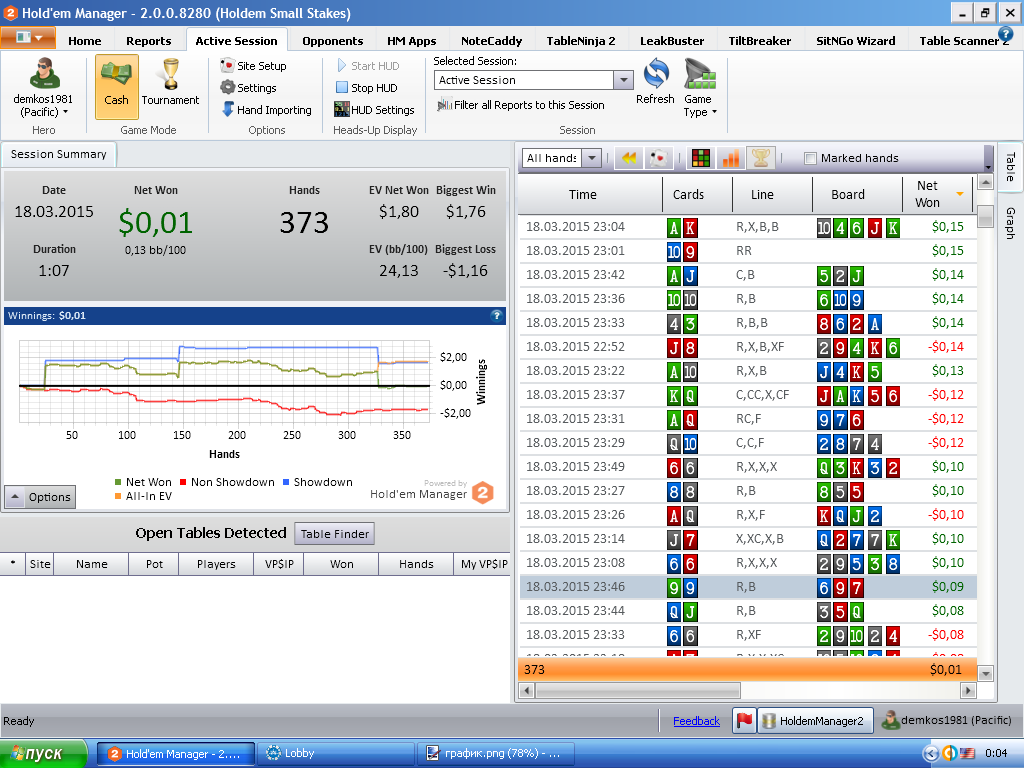Open Hand Importing
Image resolution: width=1024 pixels, height=768 pixels.
(x=266, y=110)
